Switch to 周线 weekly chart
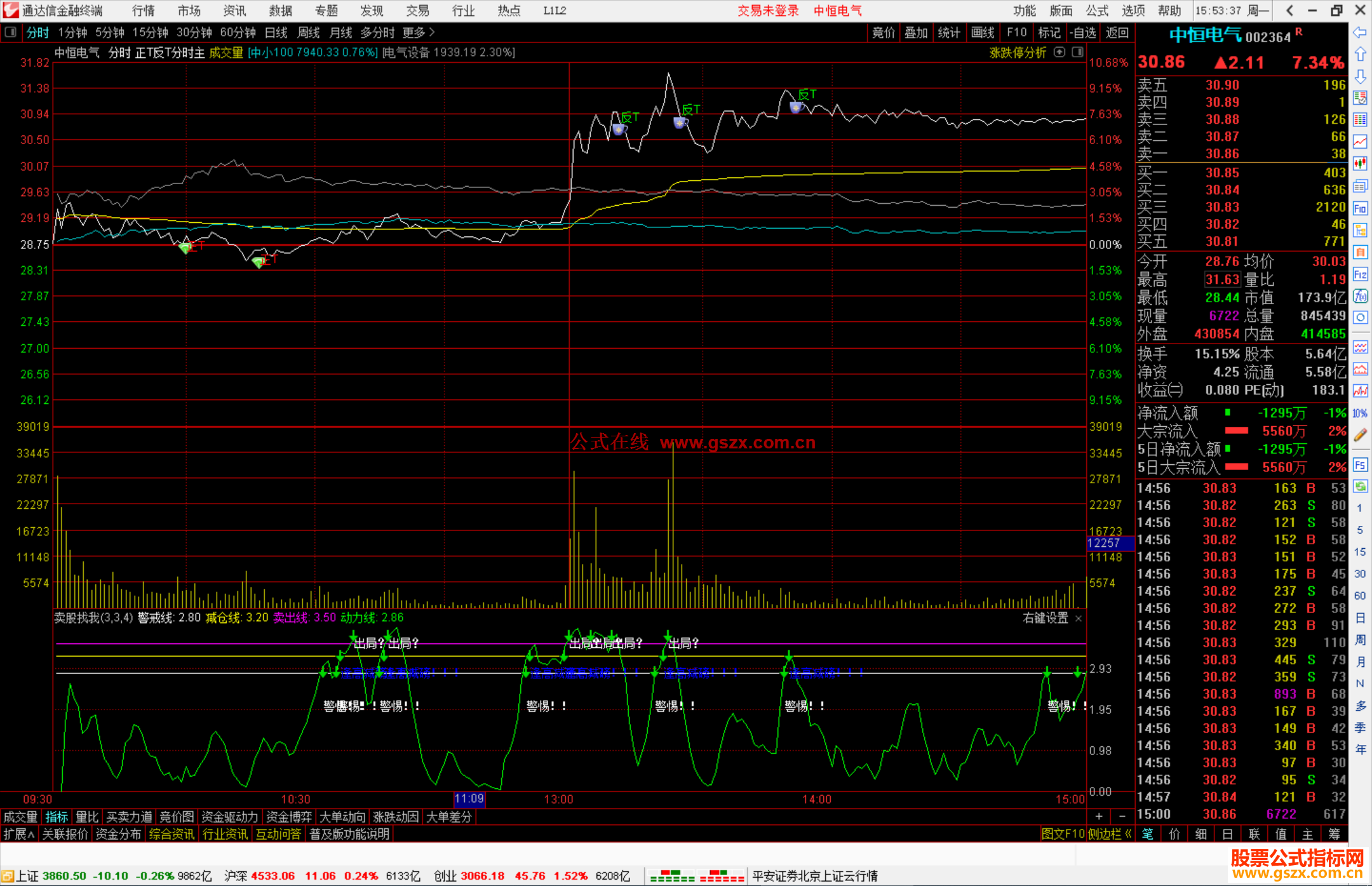The image size is (1372, 886). 309,32
